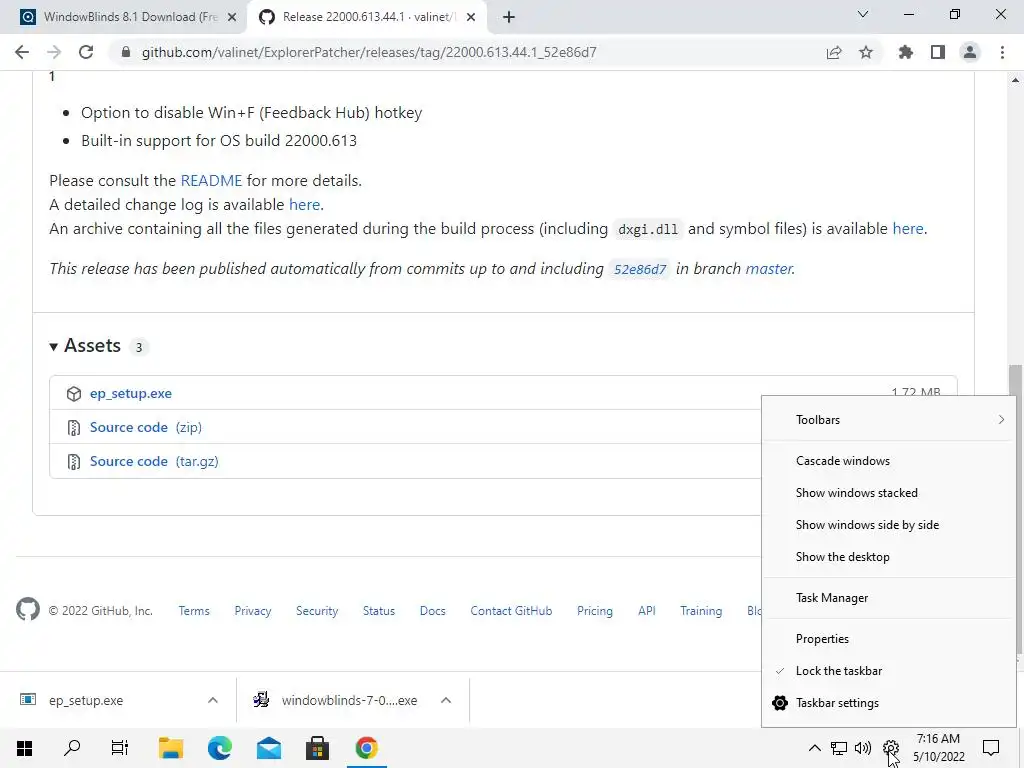The image size is (1024, 768).
Task: Open the Training footer link
Action: (701, 611)
